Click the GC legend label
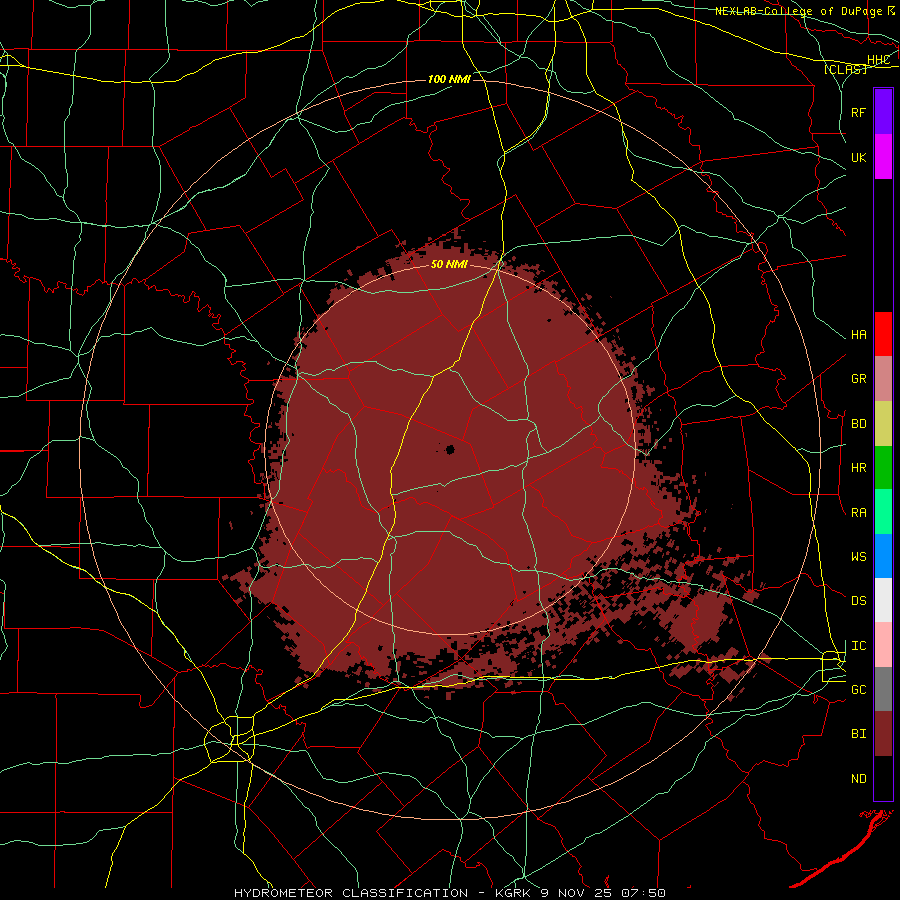 coord(858,689)
